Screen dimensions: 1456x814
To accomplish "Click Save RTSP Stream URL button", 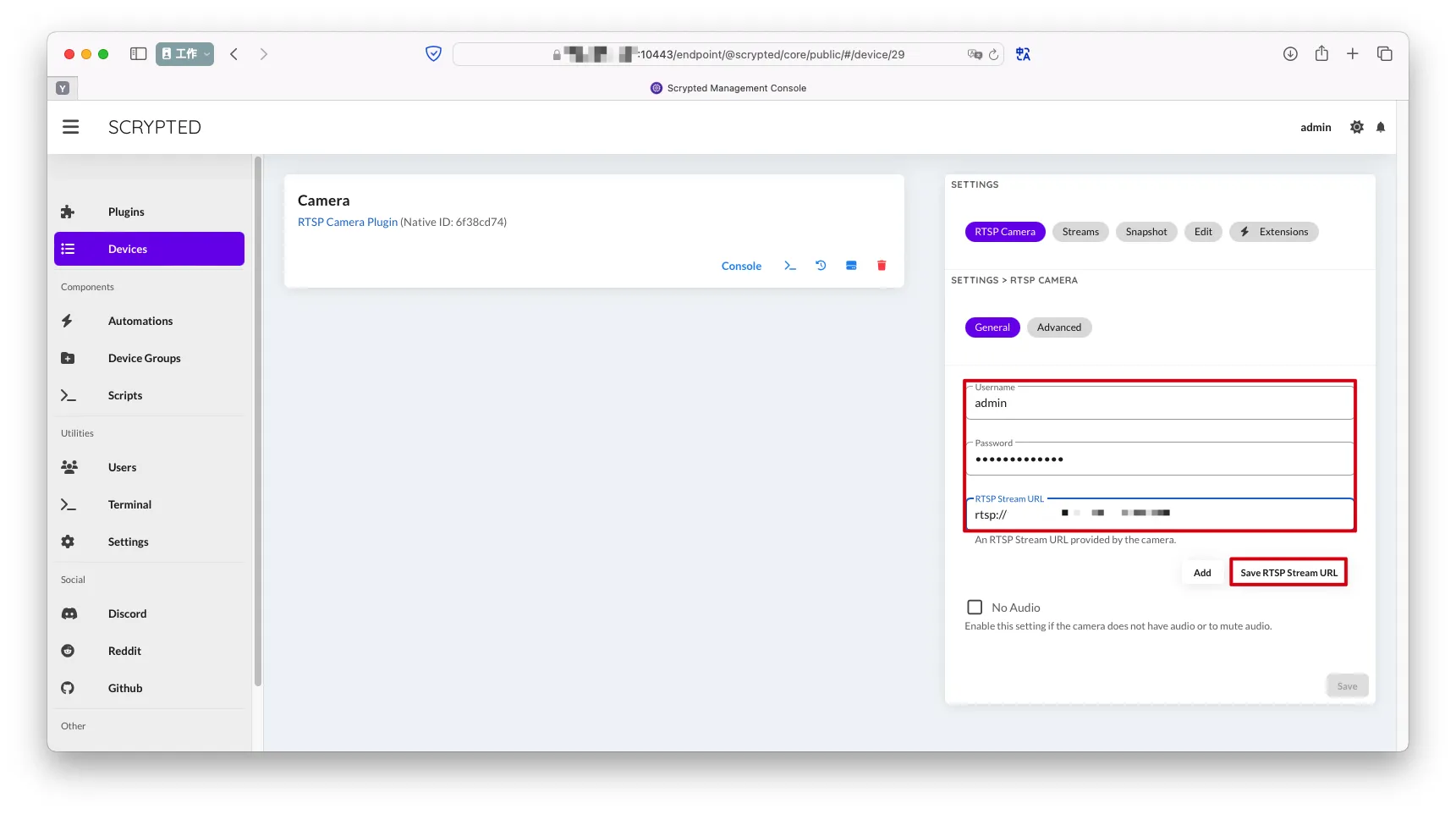I will (x=1288, y=573).
